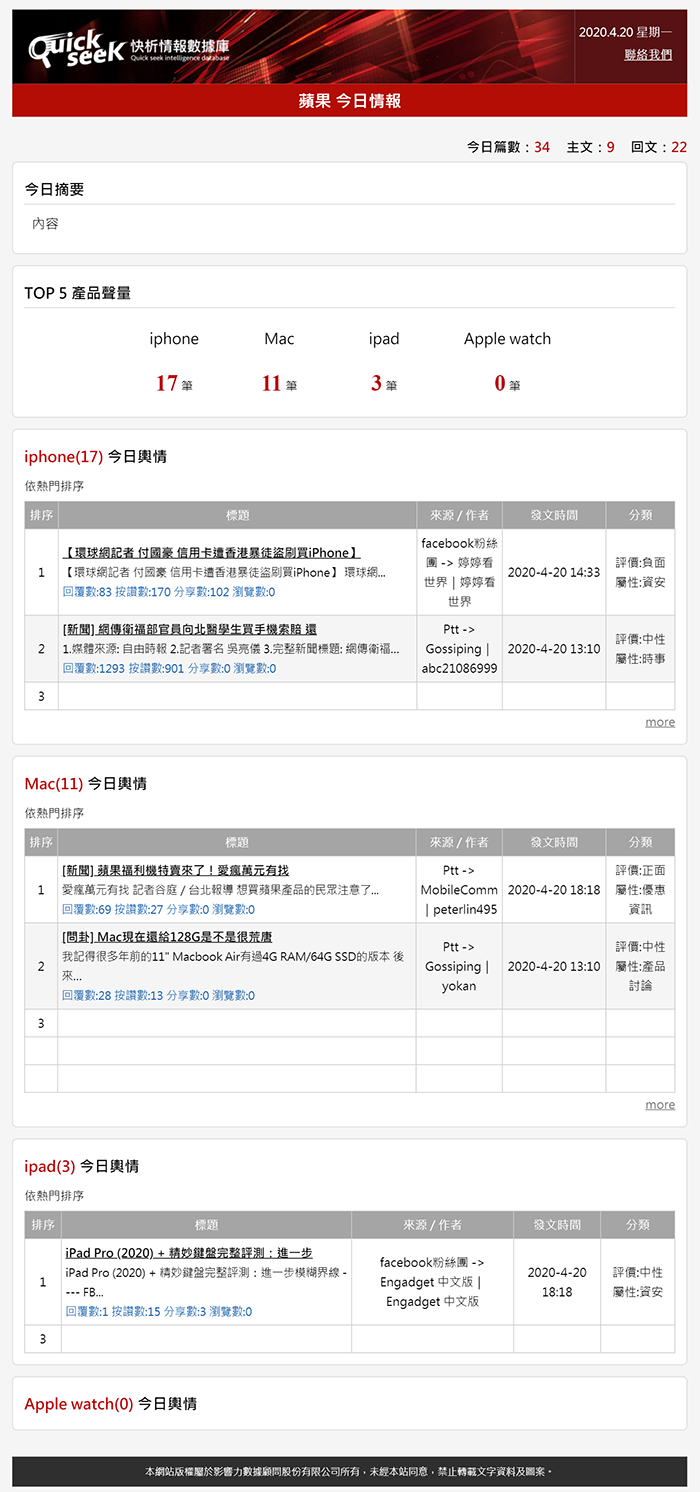
Task: Click the source cell with abc21086999
Action: (x=460, y=649)
